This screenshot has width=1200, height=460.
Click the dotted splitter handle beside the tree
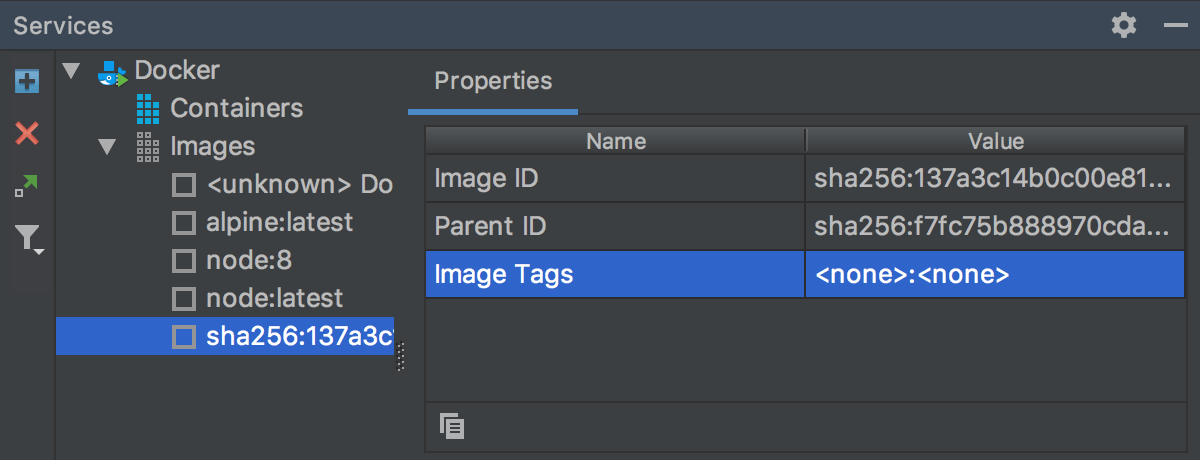point(401,357)
